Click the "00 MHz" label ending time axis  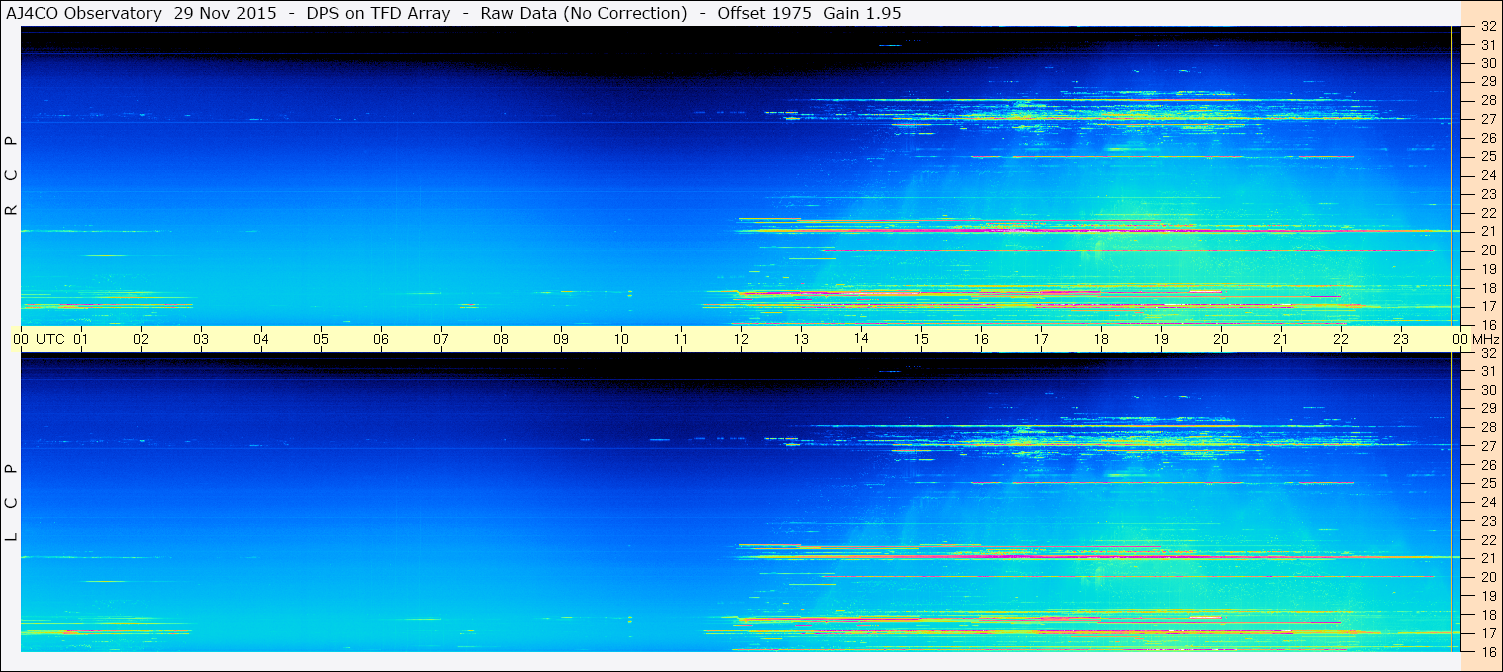(x=1474, y=339)
